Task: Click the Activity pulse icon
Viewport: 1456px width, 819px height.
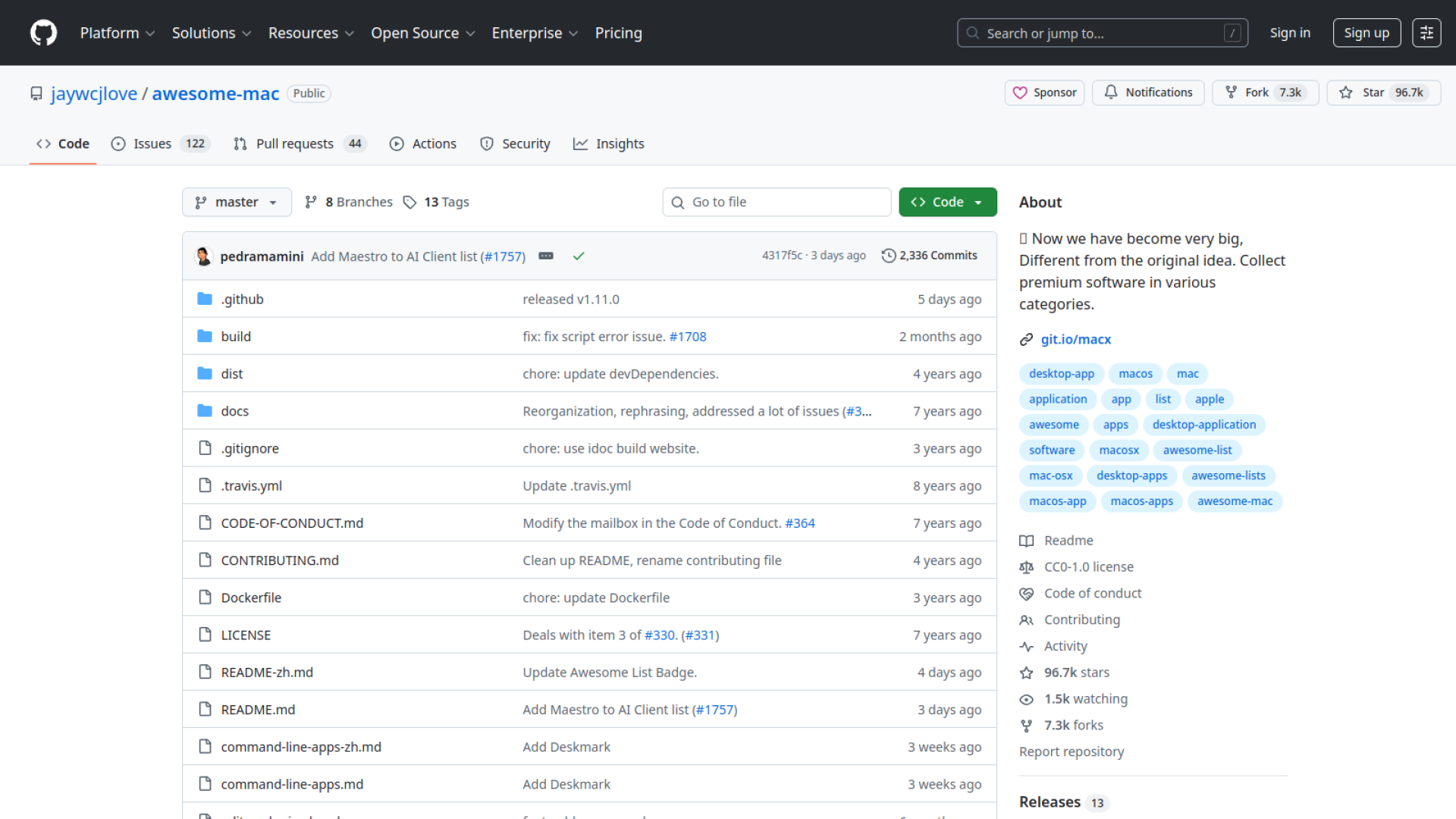Action: click(1026, 647)
